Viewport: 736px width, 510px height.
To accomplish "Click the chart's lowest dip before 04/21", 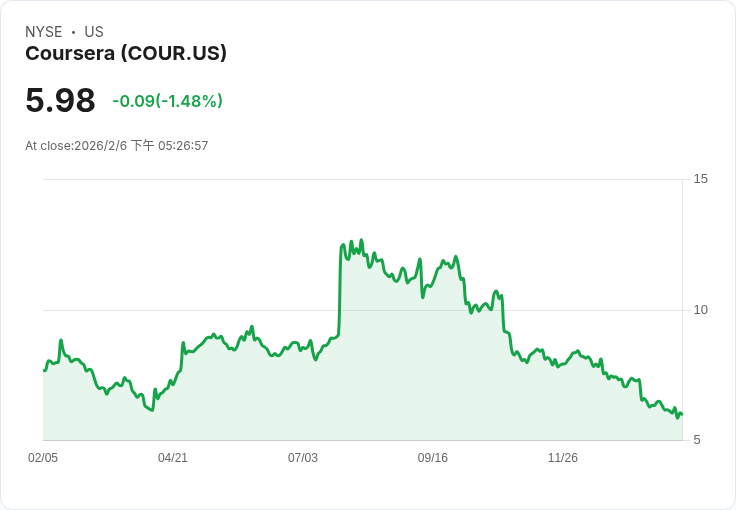I will (152, 411).
